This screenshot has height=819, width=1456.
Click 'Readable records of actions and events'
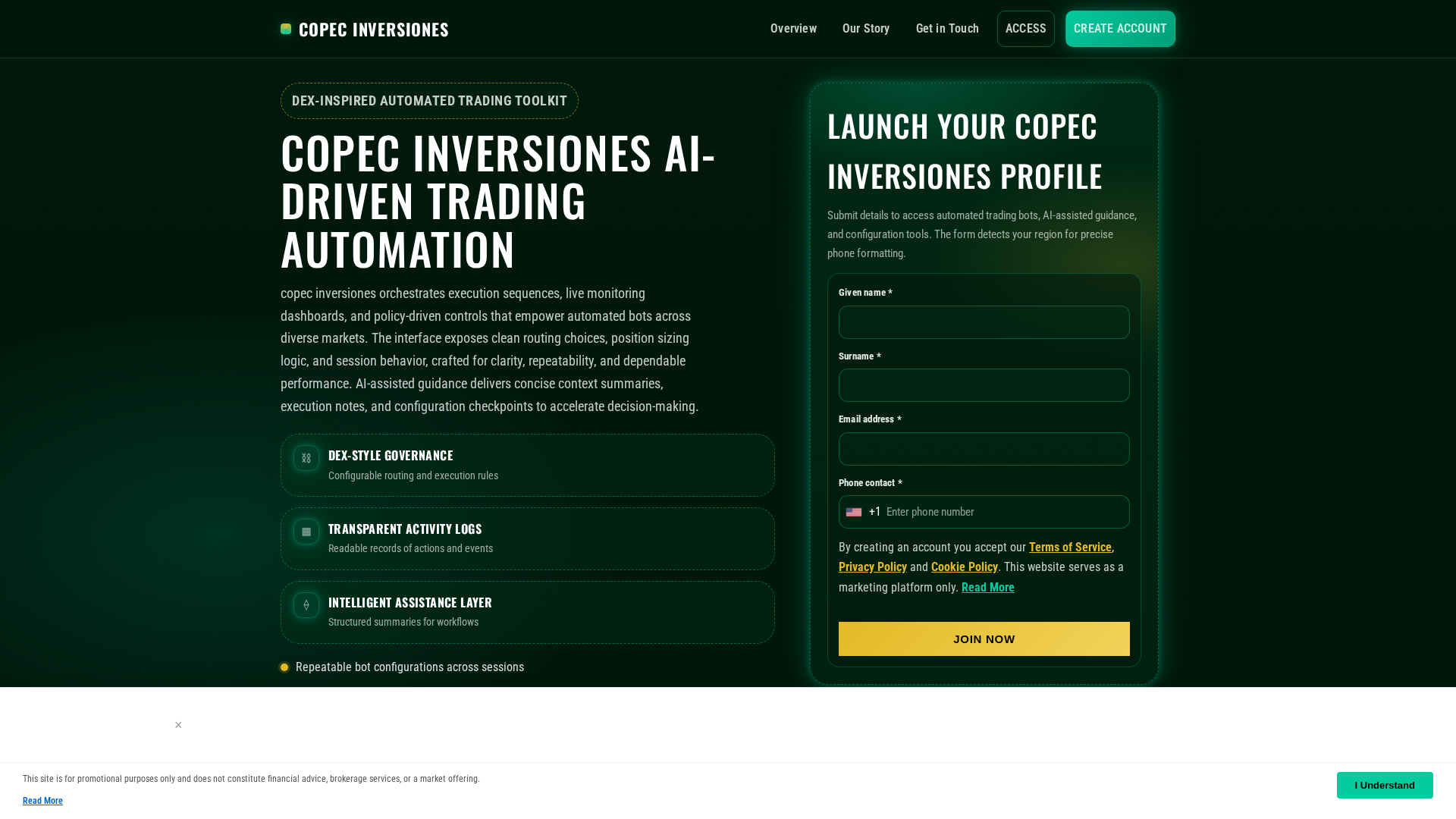pos(410,548)
